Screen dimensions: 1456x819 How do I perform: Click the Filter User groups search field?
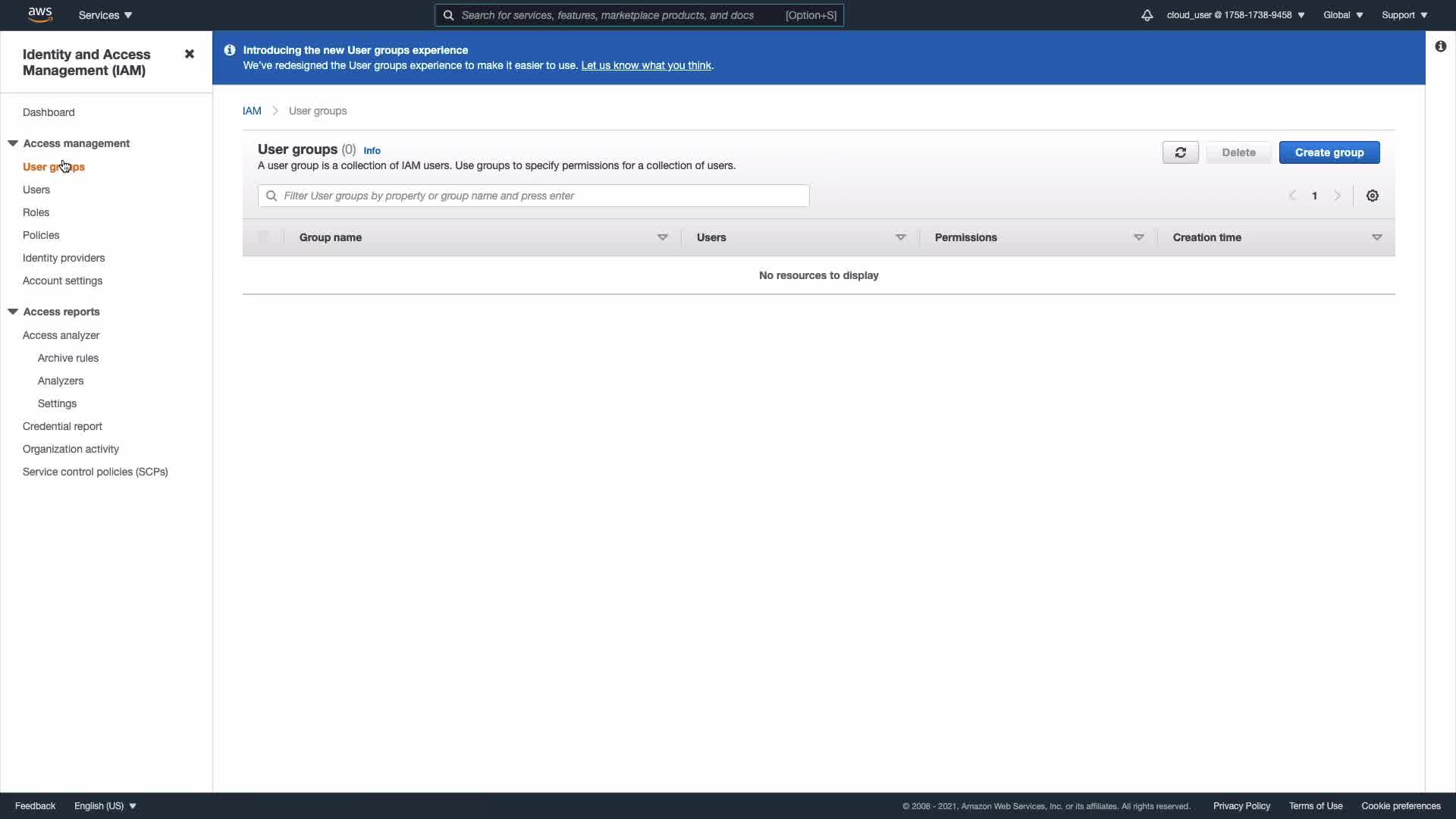(x=533, y=196)
